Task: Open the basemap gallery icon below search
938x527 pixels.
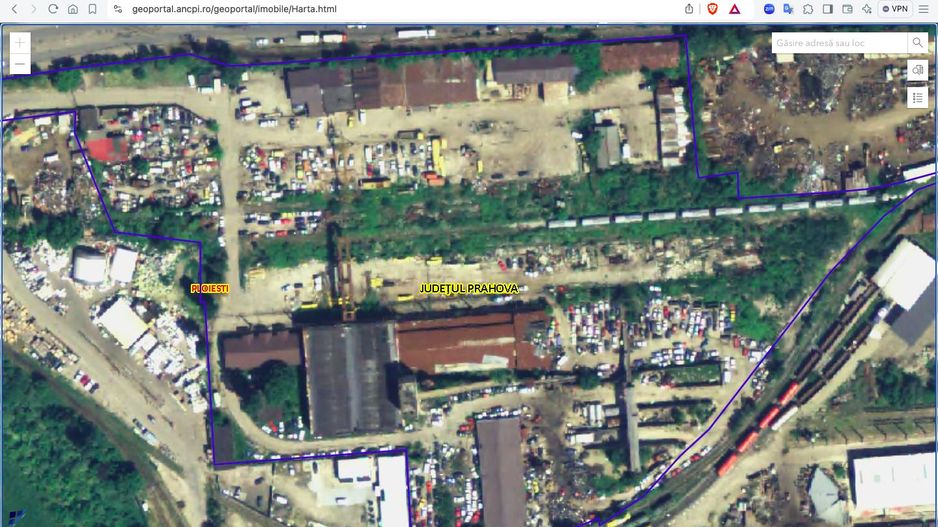Action: point(917,71)
